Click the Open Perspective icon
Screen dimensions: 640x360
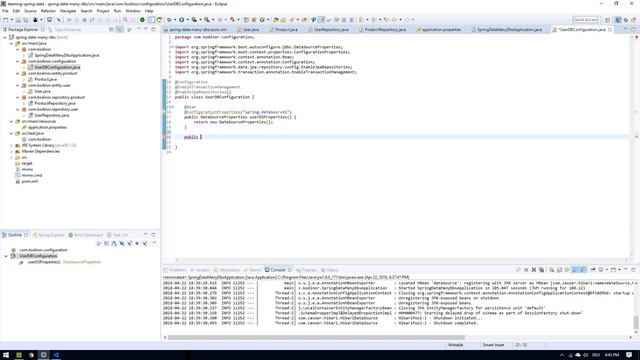point(608,20)
